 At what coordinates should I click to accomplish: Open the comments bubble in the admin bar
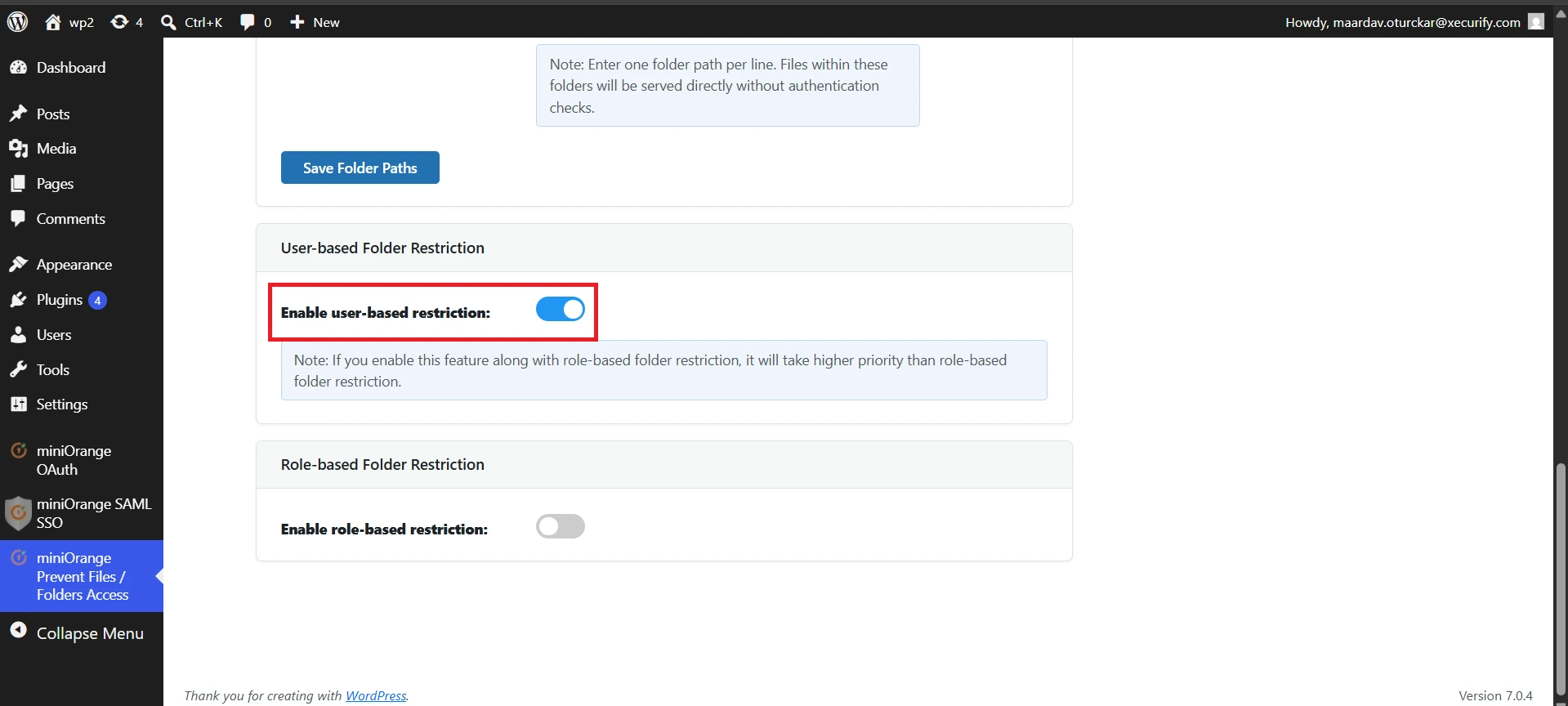point(247,22)
